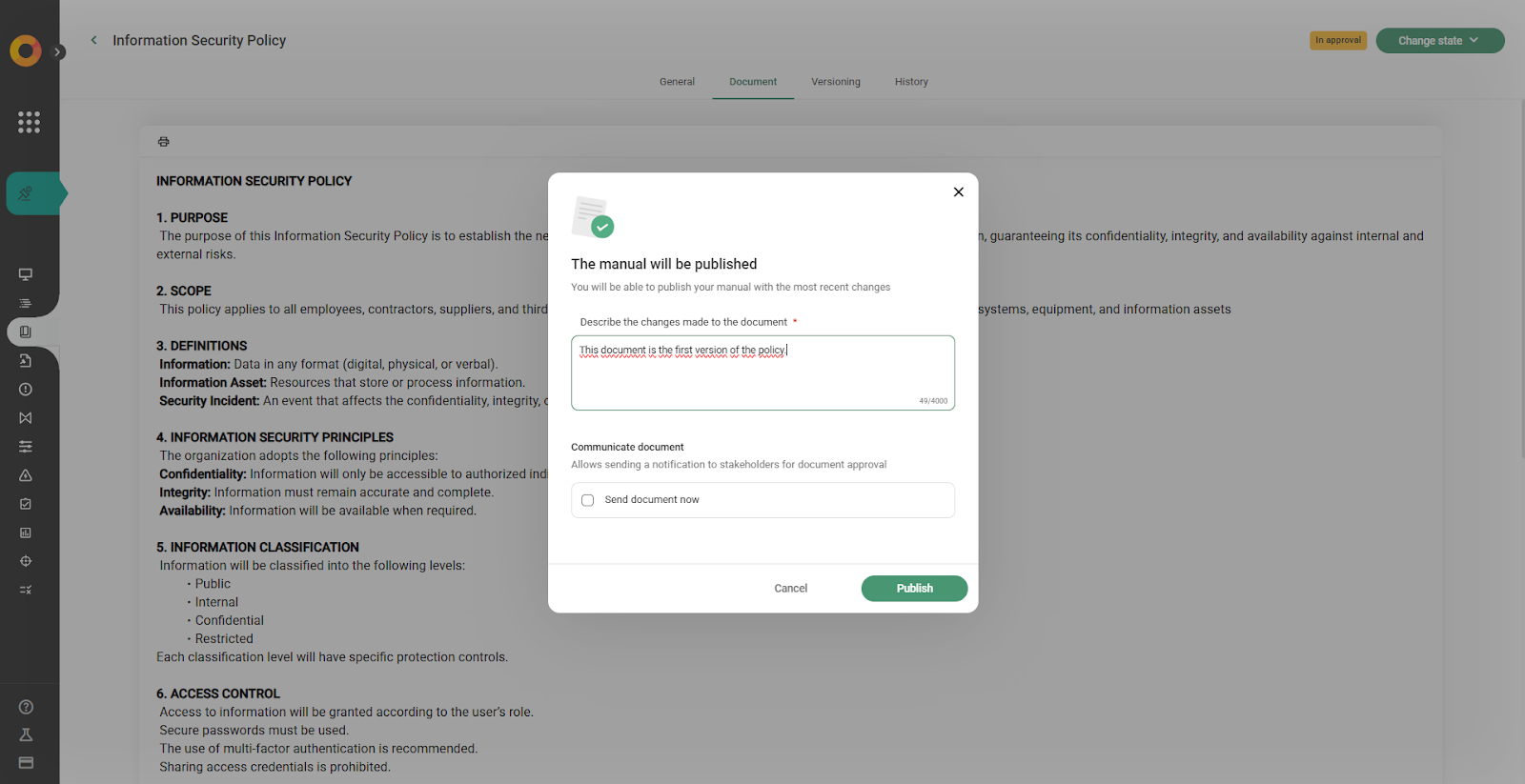Expand the sidebar with the arrow toggle
1525x784 pixels.
click(x=59, y=52)
